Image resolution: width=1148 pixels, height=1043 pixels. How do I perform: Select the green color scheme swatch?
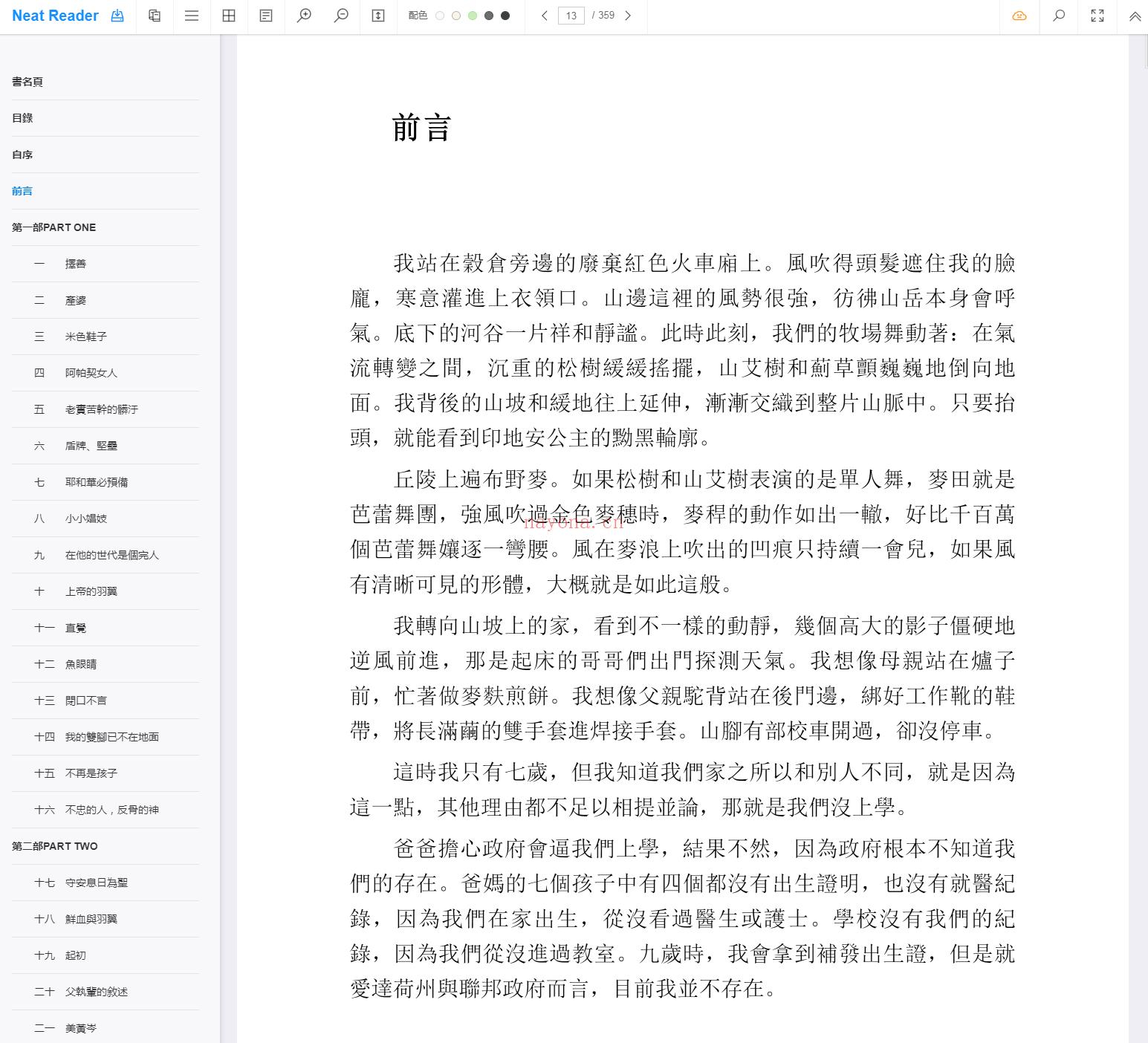click(x=473, y=16)
